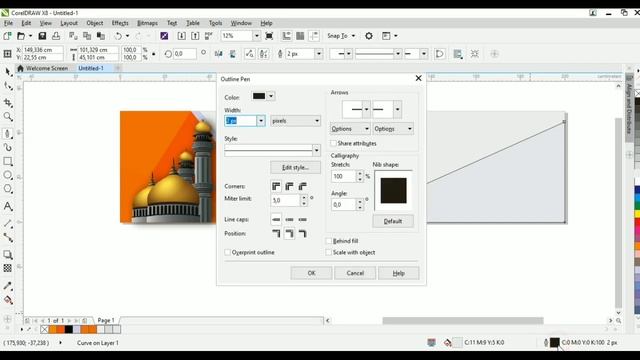Open the File menu
Viewport: 640px width, 360px height.
8,23
